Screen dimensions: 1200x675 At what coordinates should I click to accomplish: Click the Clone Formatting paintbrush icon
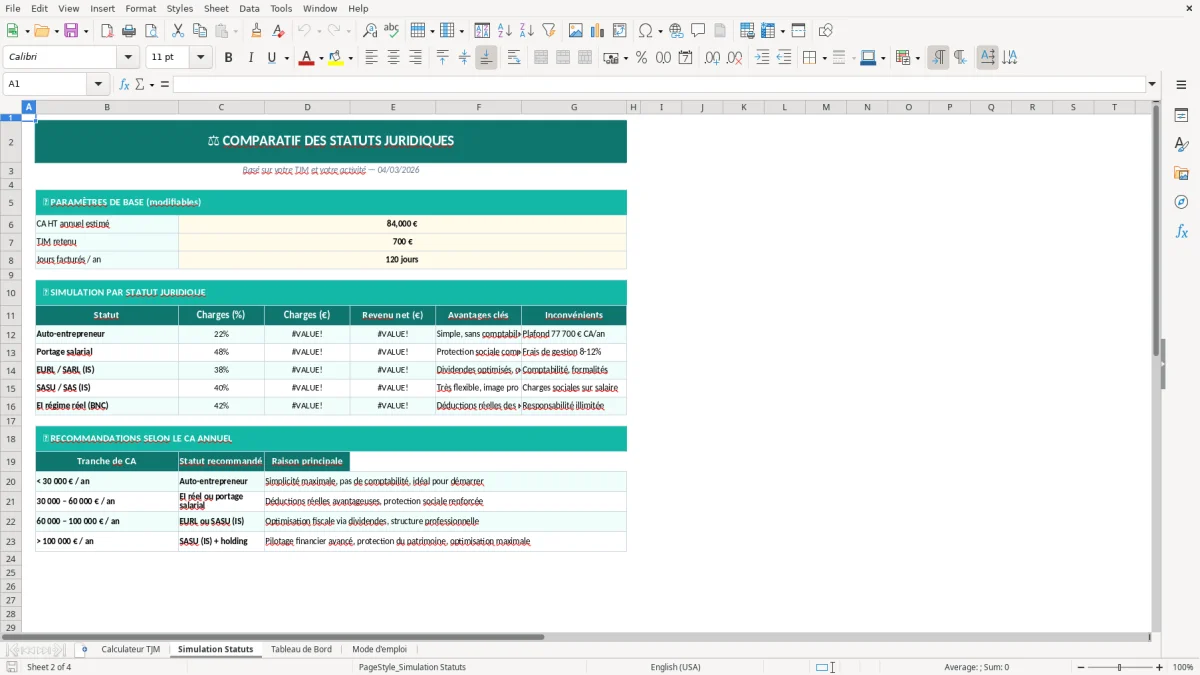tap(257, 31)
